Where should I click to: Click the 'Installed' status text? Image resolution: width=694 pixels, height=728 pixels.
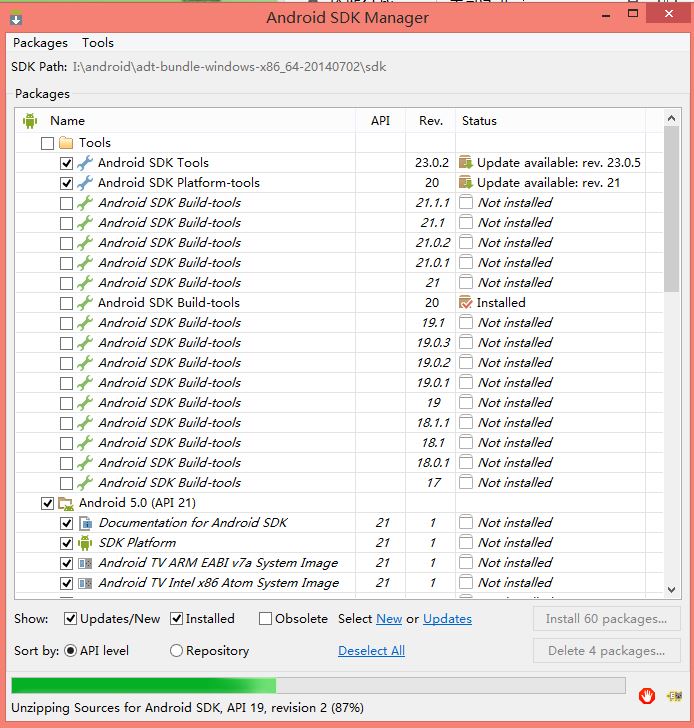tap(501, 303)
